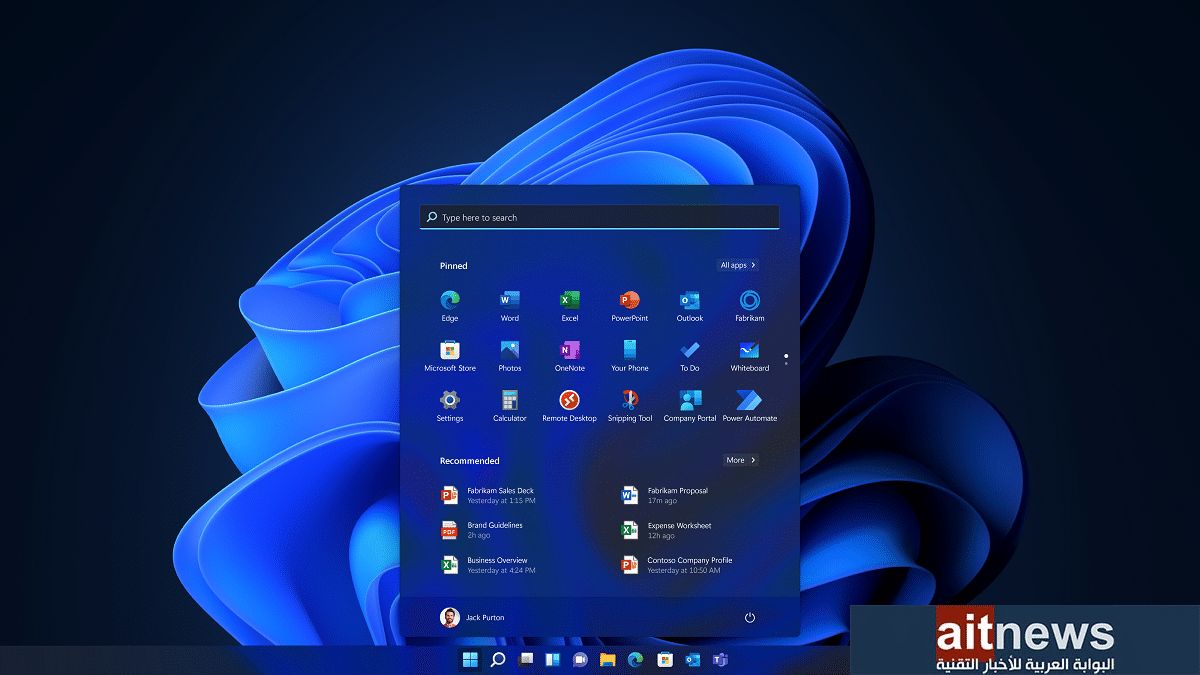Open the Settings gear app
The image size is (1200, 675).
450,400
